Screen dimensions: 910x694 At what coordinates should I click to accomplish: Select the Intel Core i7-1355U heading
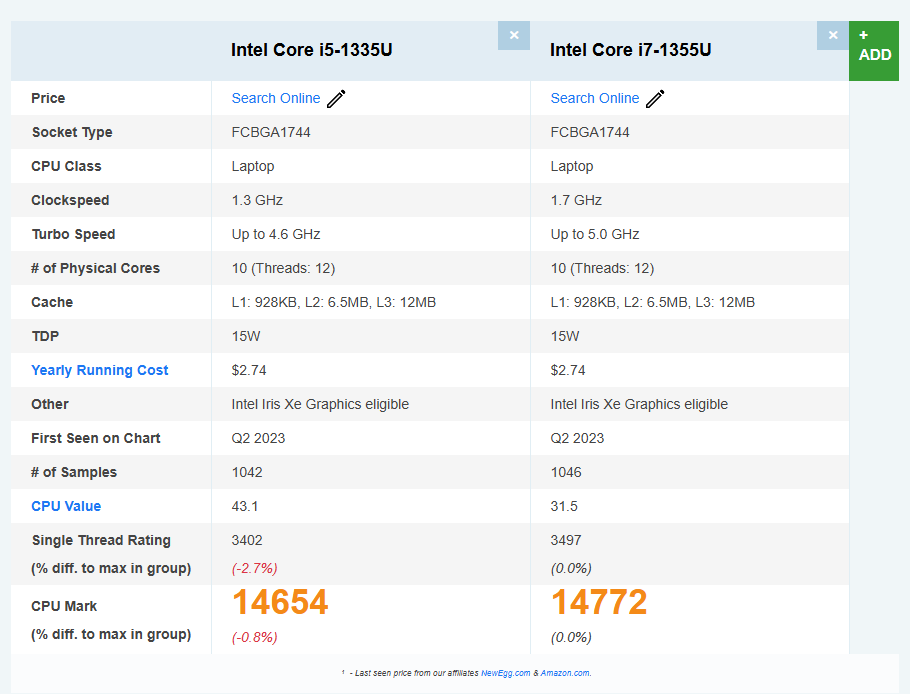click(x=631, y=50)
